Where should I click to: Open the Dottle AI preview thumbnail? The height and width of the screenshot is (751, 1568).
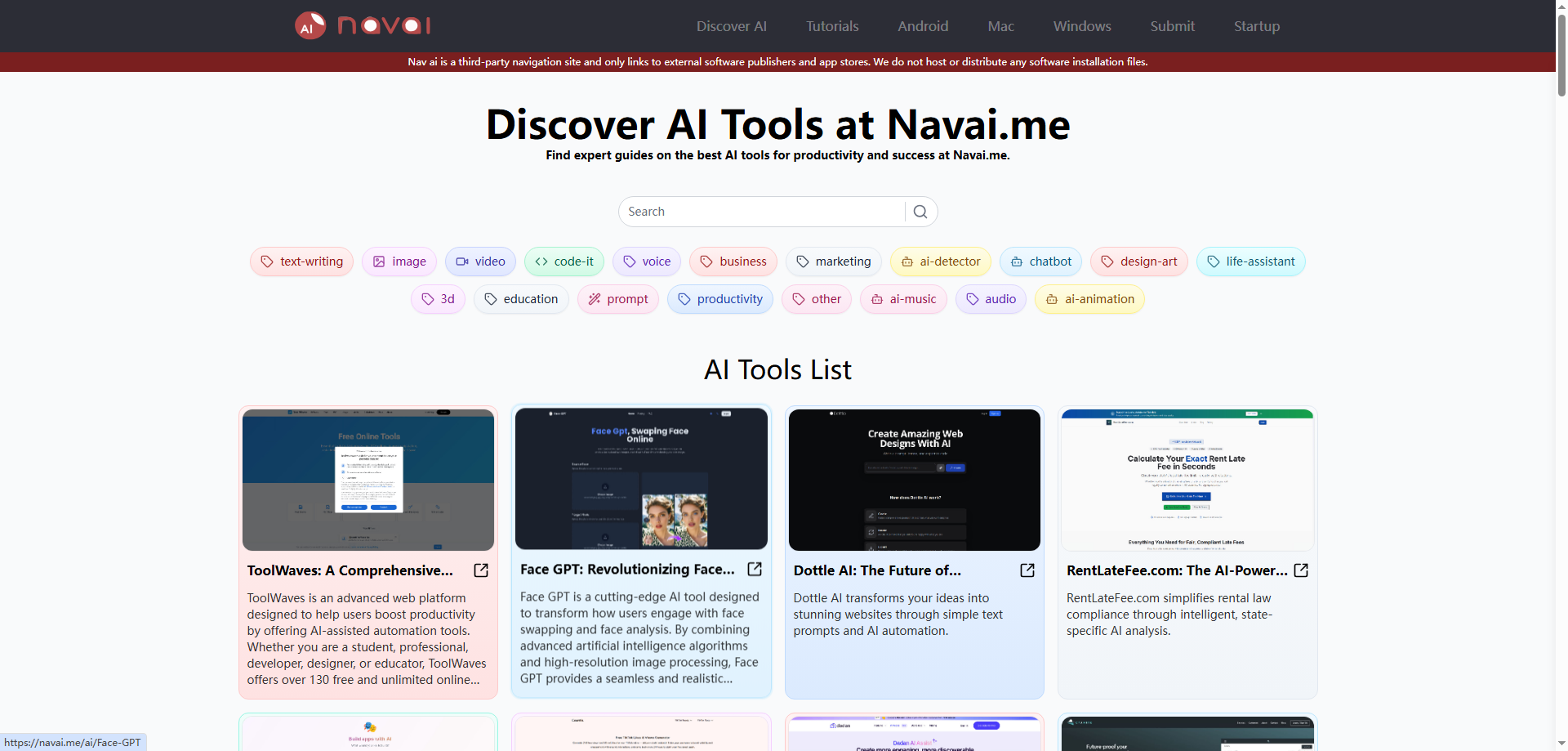tap(914, 480)
